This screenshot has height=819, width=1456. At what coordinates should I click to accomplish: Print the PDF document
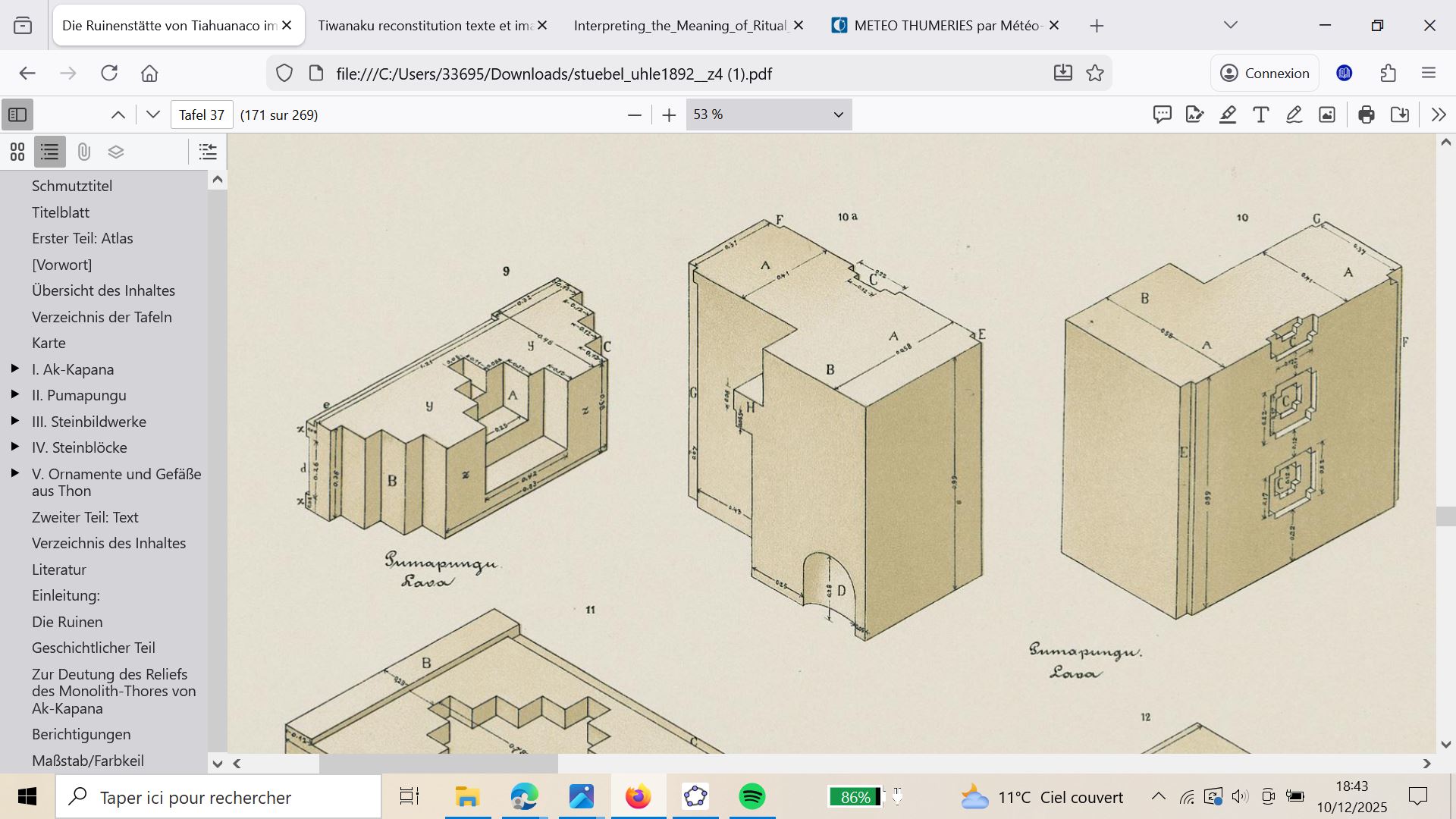coord(1367,115)
